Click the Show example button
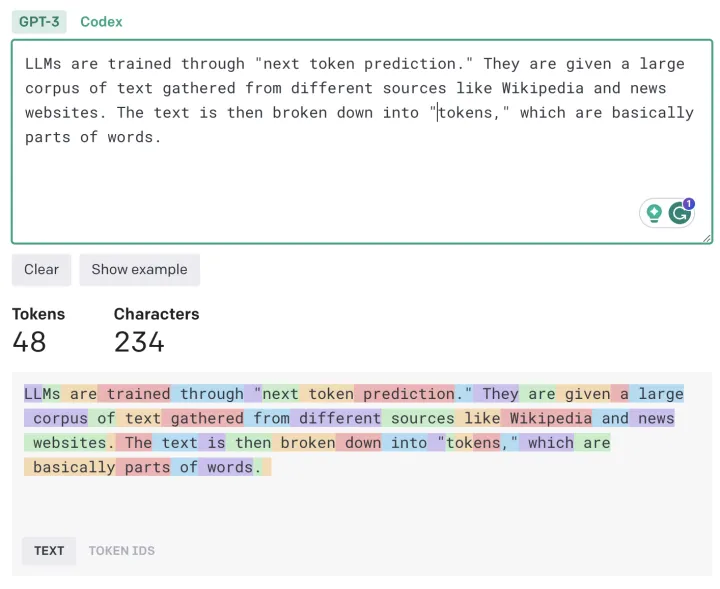720x589 pixels. (x=139, y=269)
